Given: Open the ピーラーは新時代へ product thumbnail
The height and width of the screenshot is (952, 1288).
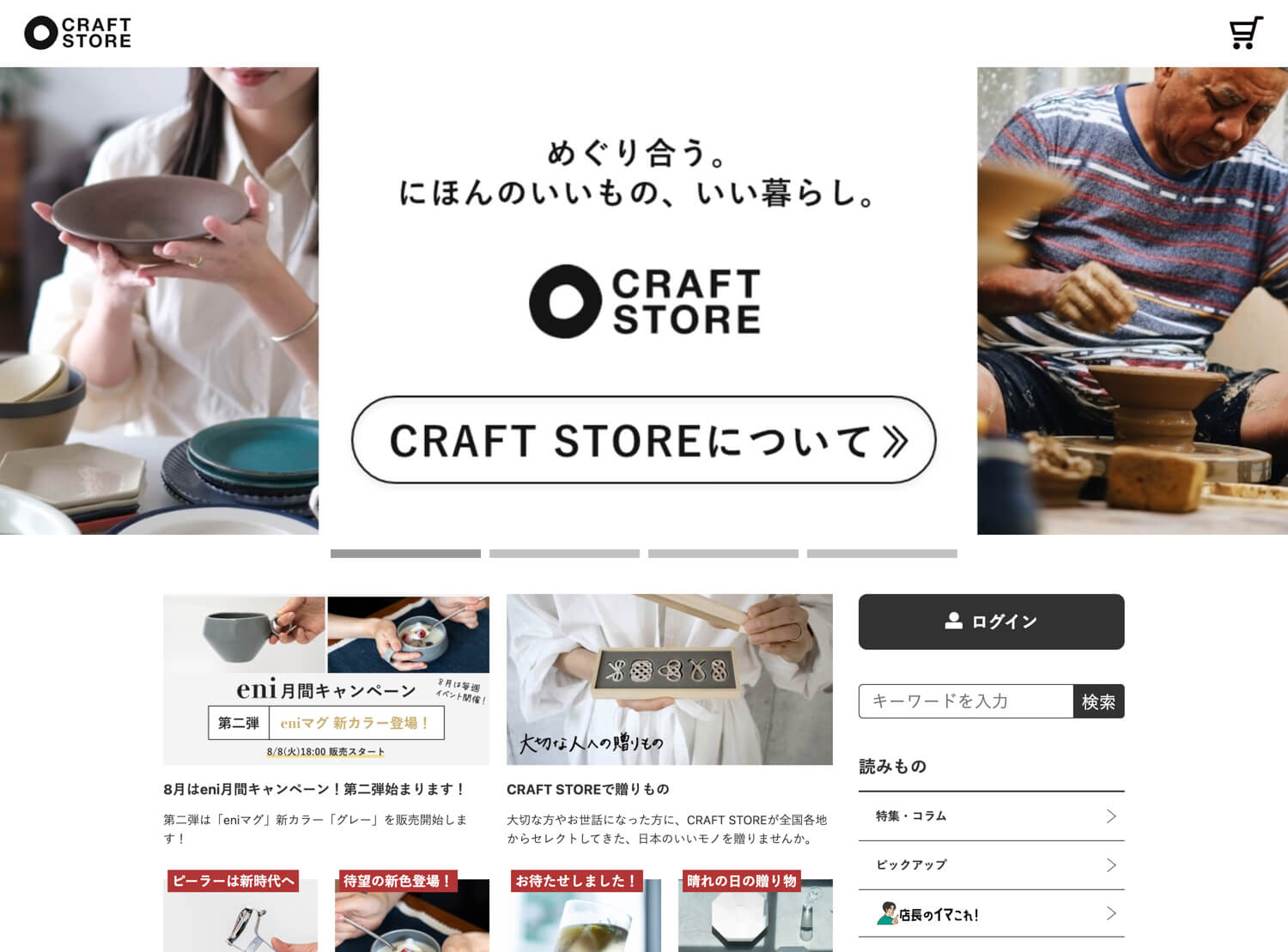Looking at the screenshot, I should [240, 912].
